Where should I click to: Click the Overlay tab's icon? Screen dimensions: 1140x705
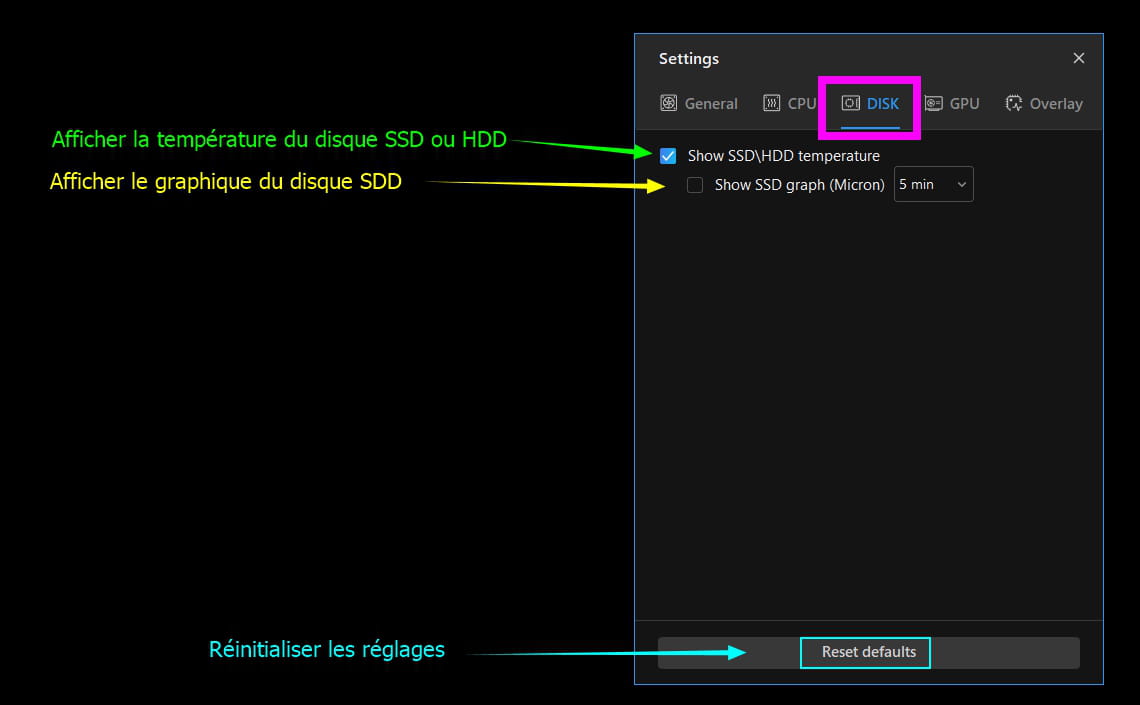tap(1014, 103)
